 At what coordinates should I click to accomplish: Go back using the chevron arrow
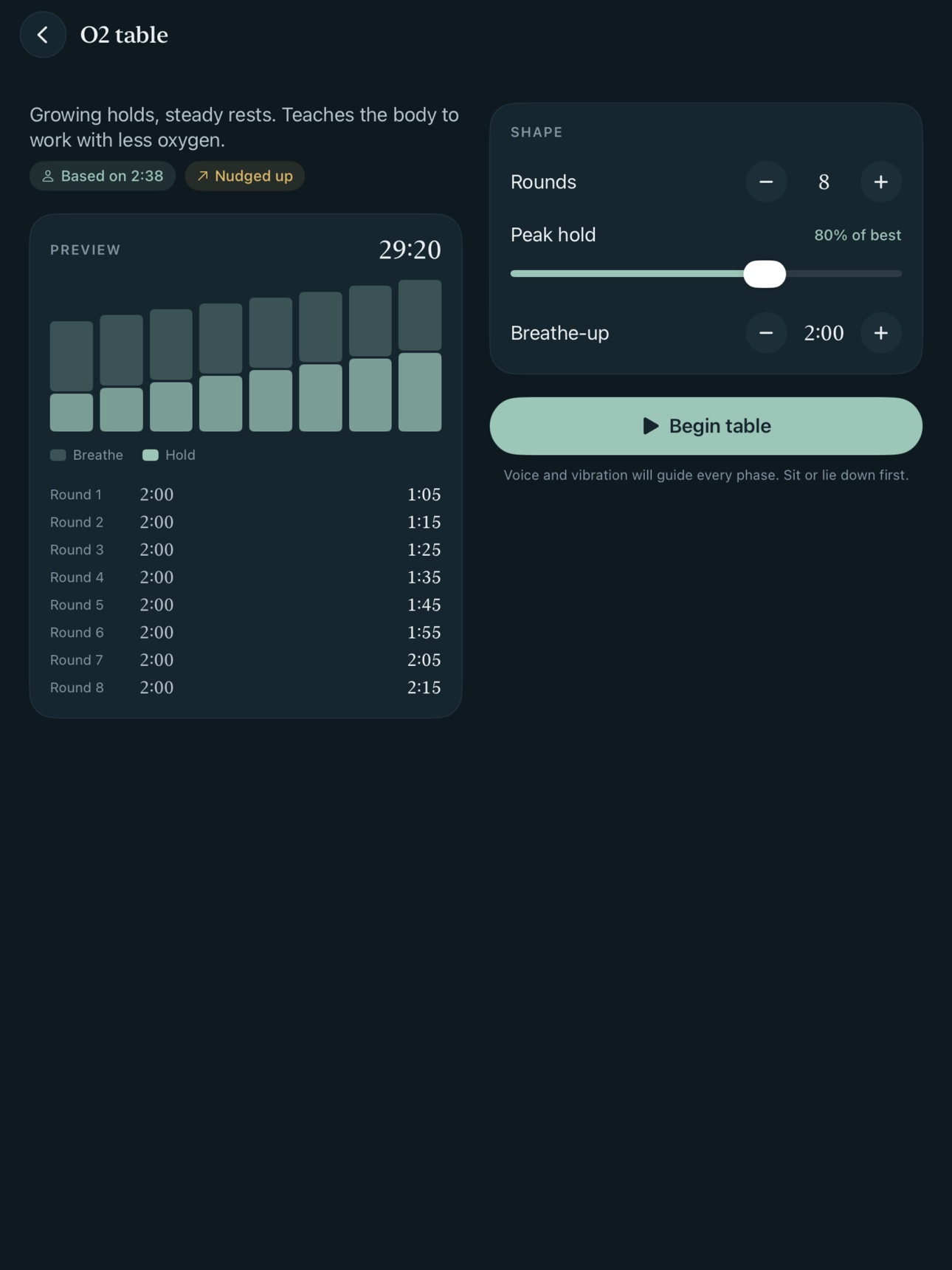click(x=43, y=35)
